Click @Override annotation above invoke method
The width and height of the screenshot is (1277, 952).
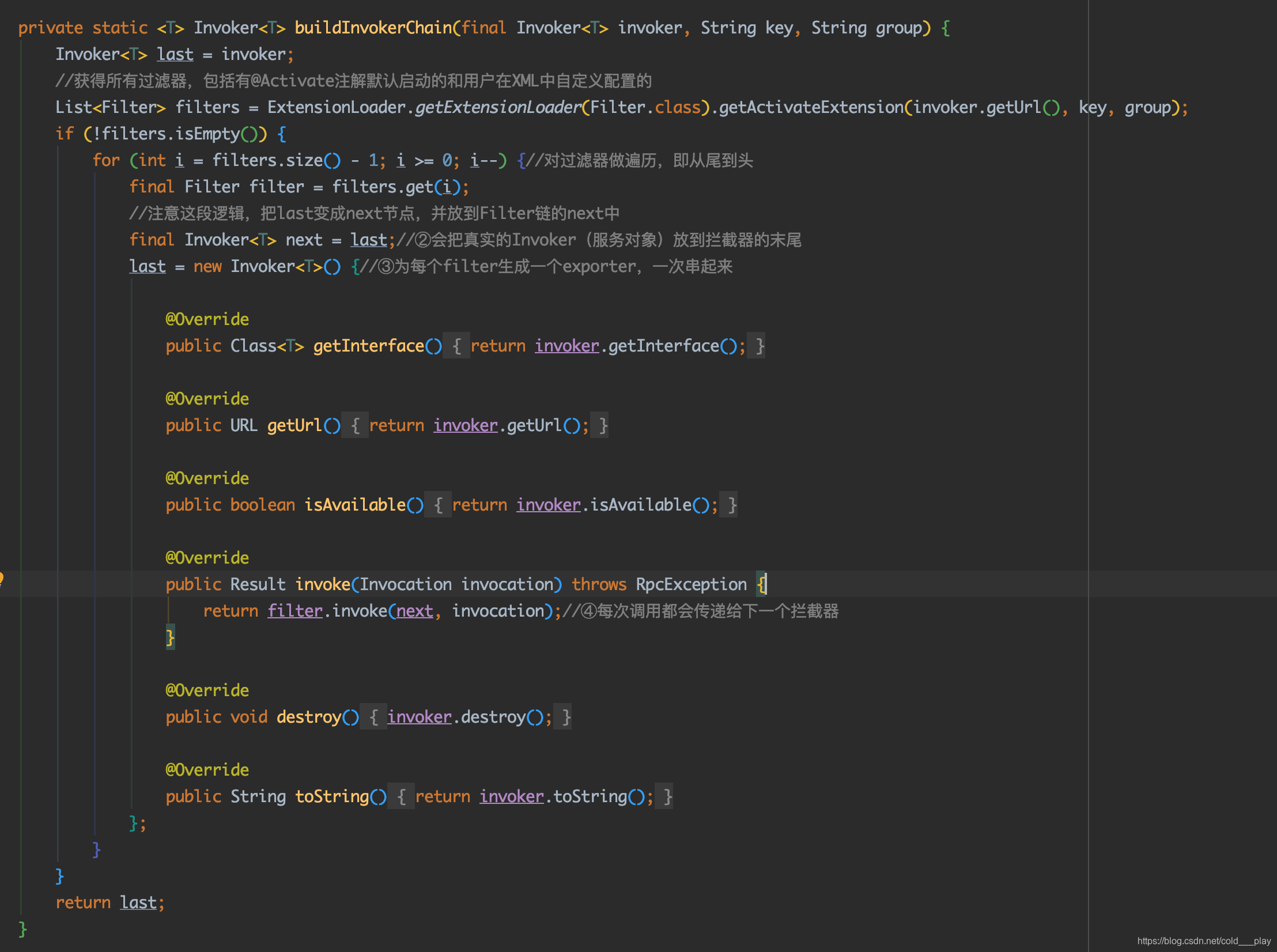pos(207,558)
